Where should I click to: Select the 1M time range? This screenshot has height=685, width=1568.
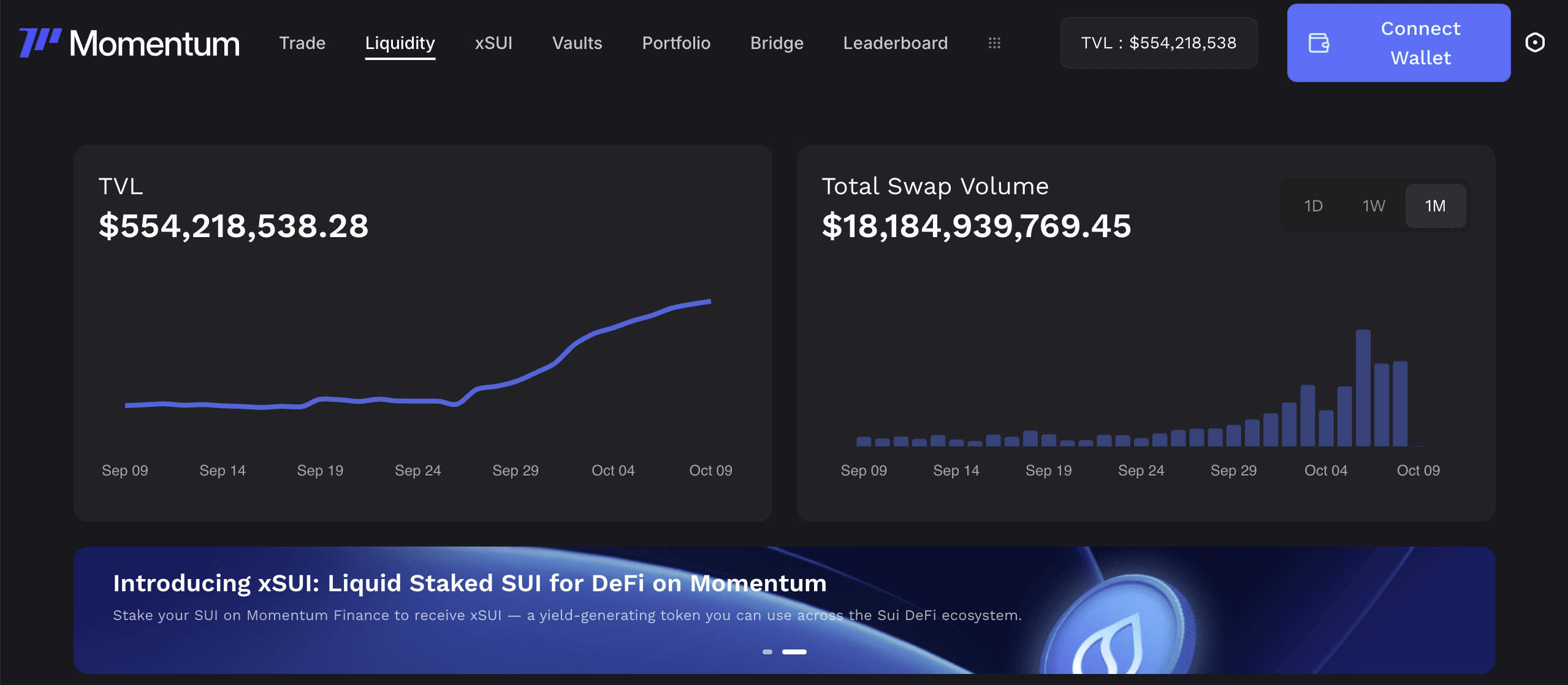point(1435,206)
